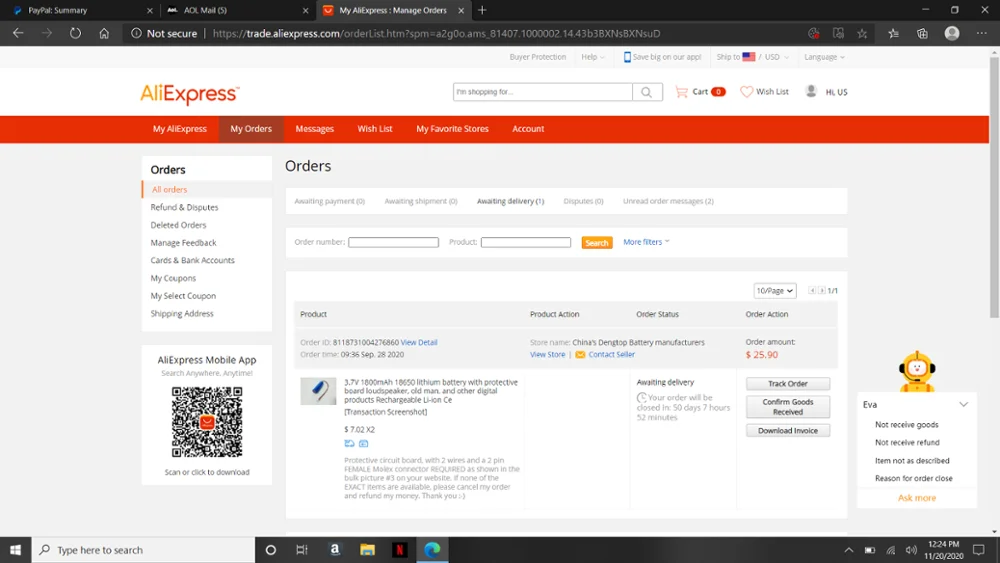The height and width of the screenshot is (563, 1000).
Task: Open Amazon from the taskbar
Action: (335, 550)
